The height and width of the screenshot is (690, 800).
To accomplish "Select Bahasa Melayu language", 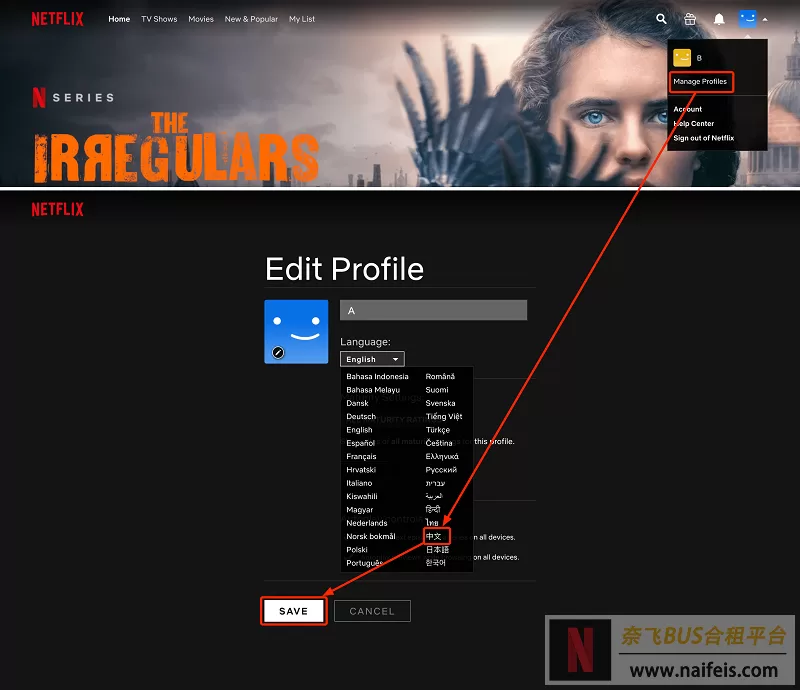I will (x=373, y=390).
